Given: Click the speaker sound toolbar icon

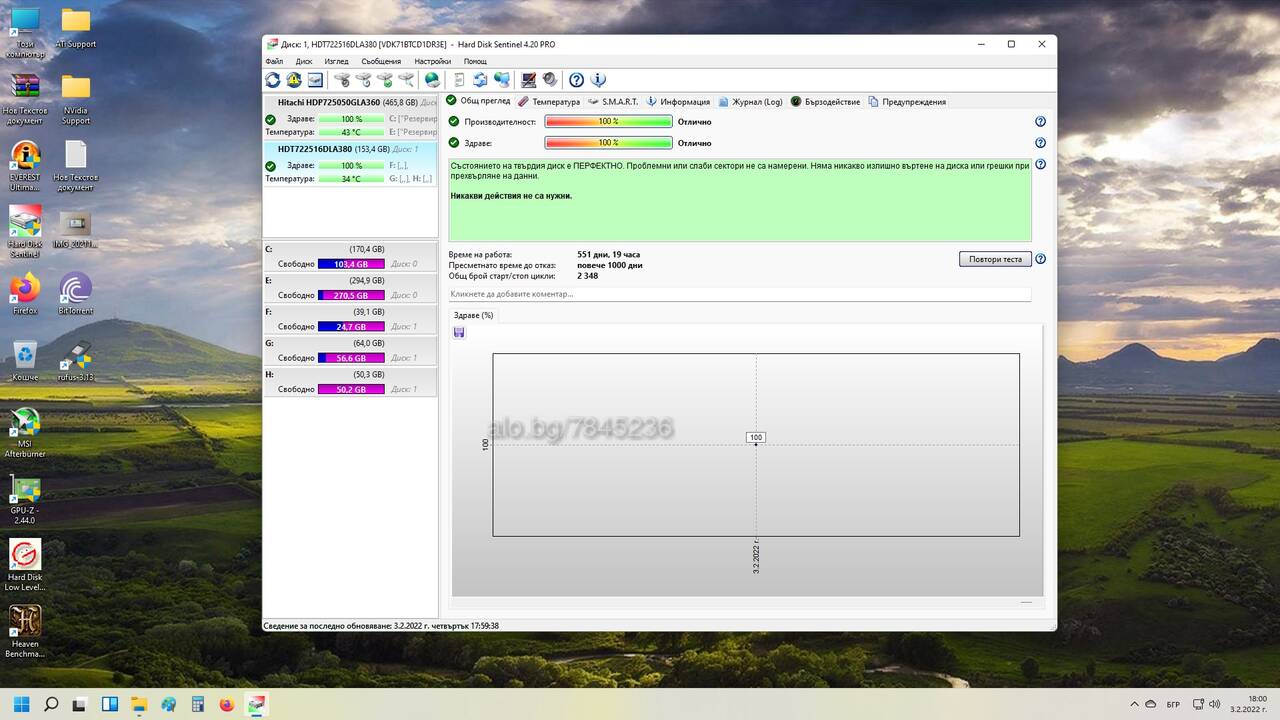Looking at the screenshot, I should pyautogui.click(x=549, y=80).
